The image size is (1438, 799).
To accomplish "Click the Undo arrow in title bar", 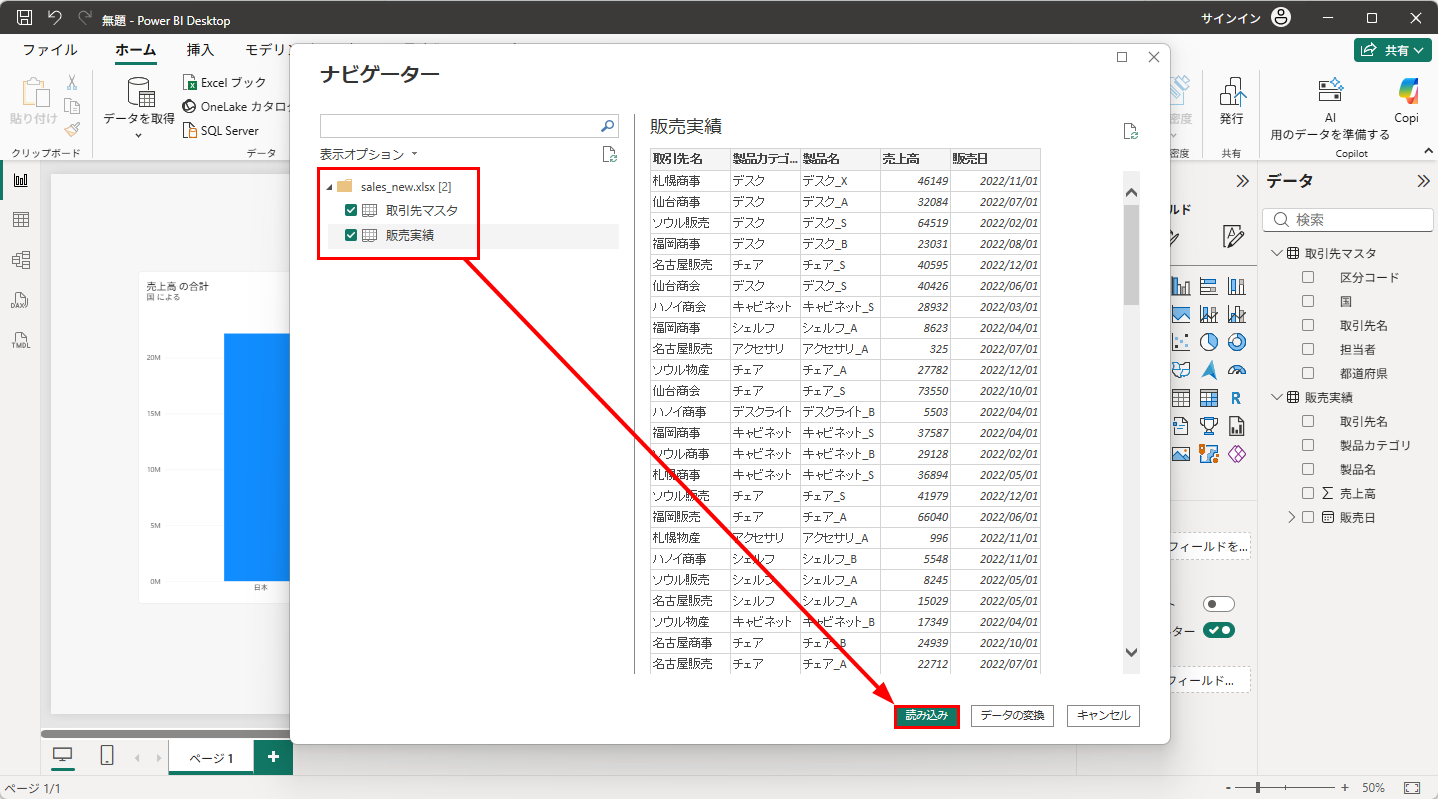I will tap(55, 18).
